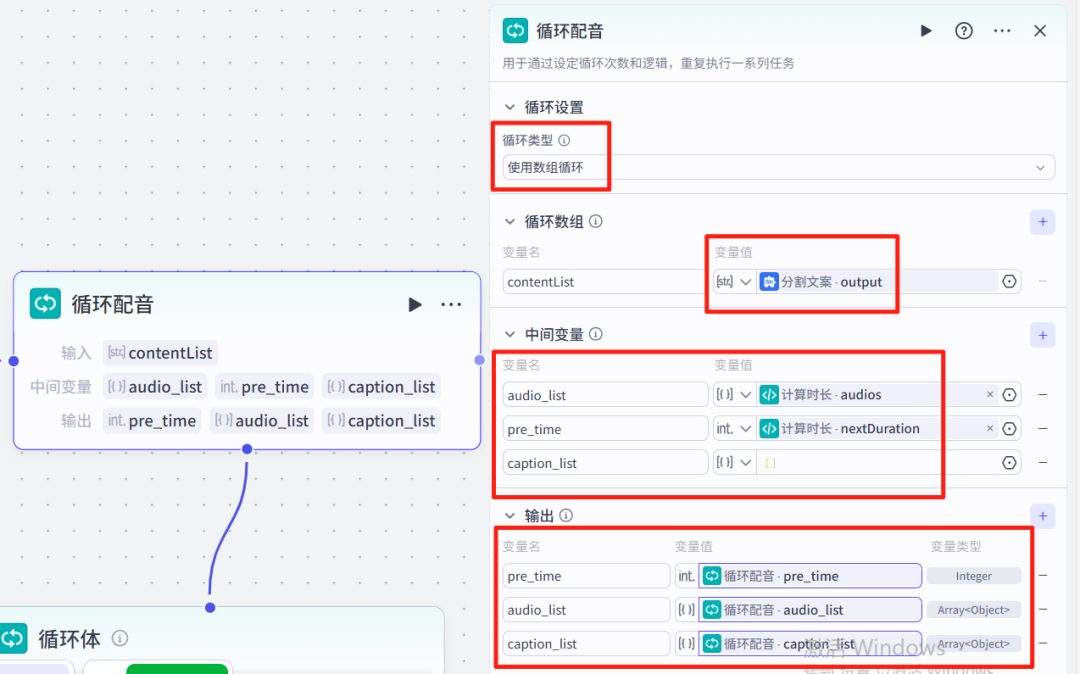The height and width of the screenshot is (674, 1080).
Task: Edit the audio_list name in 中间变量
Action: [605, 395]
